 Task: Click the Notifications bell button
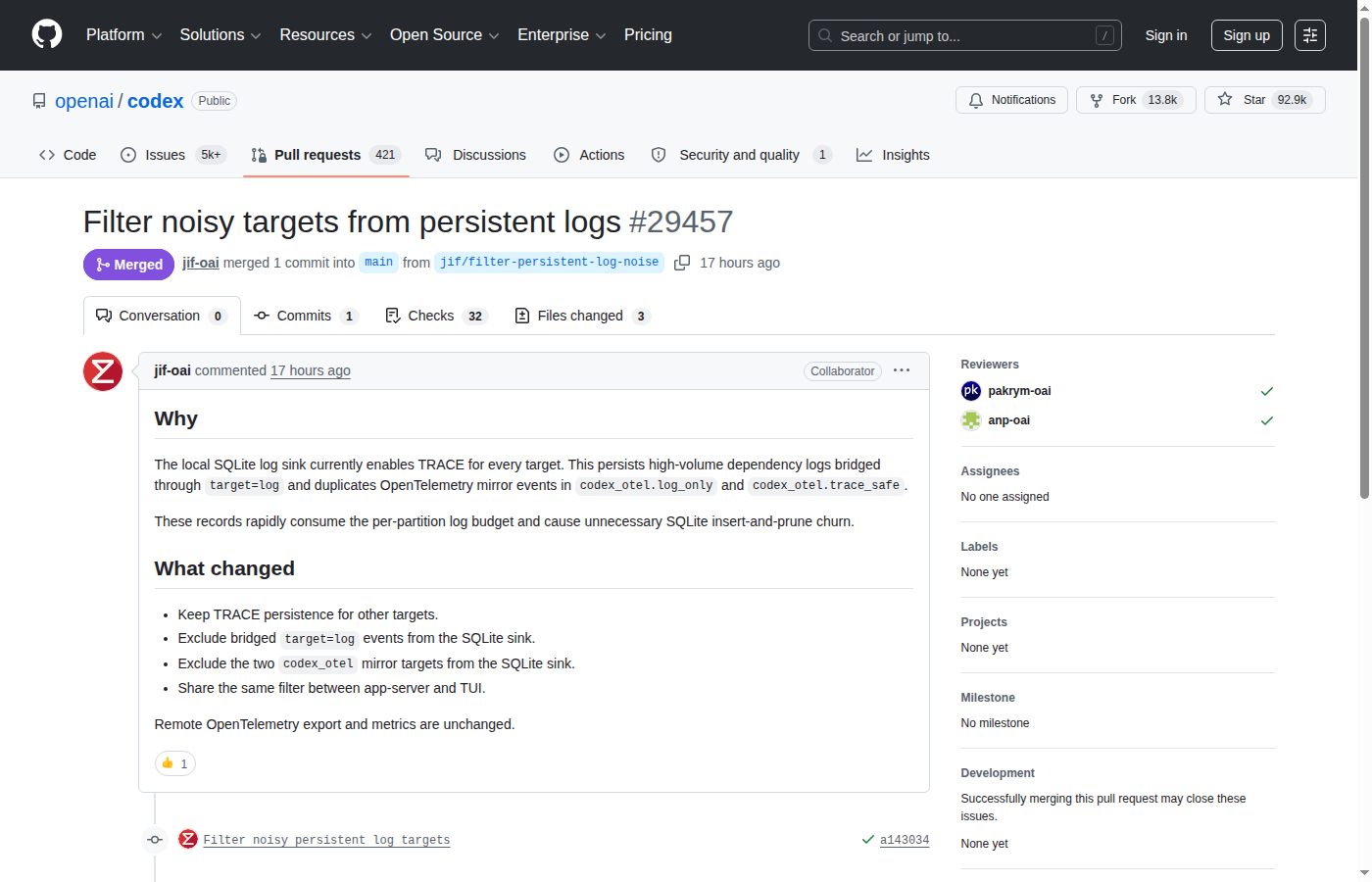(1011, 100)
